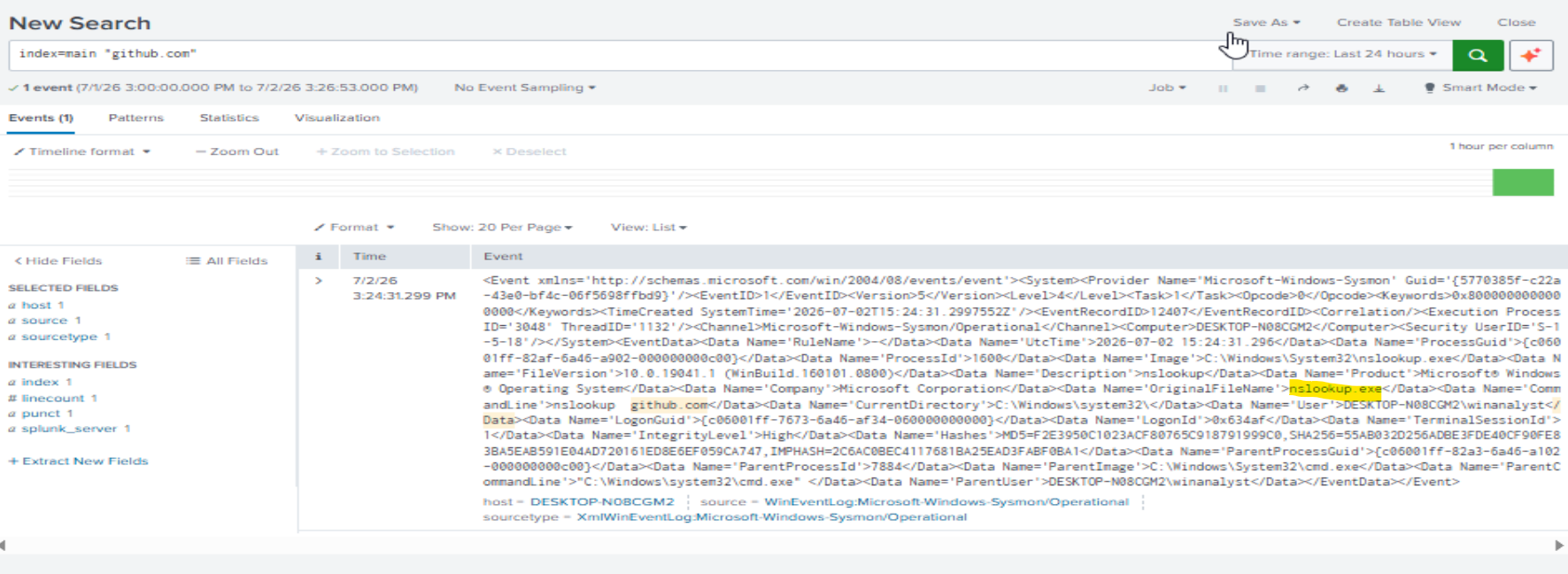Print the search results
Image resolution: width=1568 pixels, height=574 pixels.
[1341, 88]
